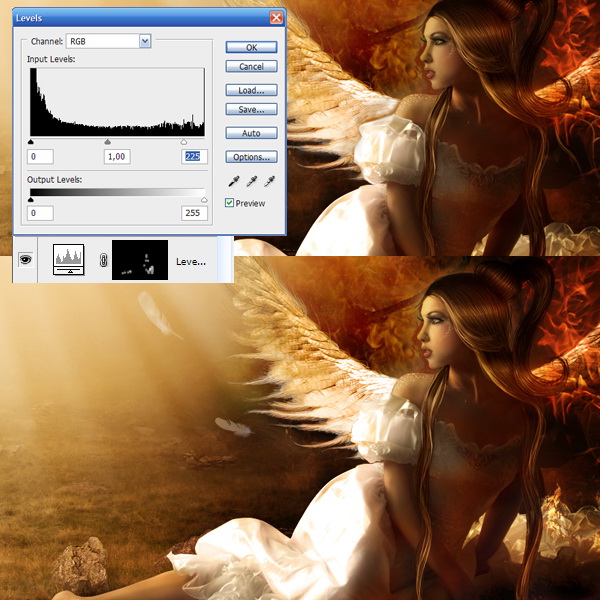Image resolution: width=600 pixels, height=600 pixels.
Task: Select the white point eyedropper
Action: pos(269,181)
